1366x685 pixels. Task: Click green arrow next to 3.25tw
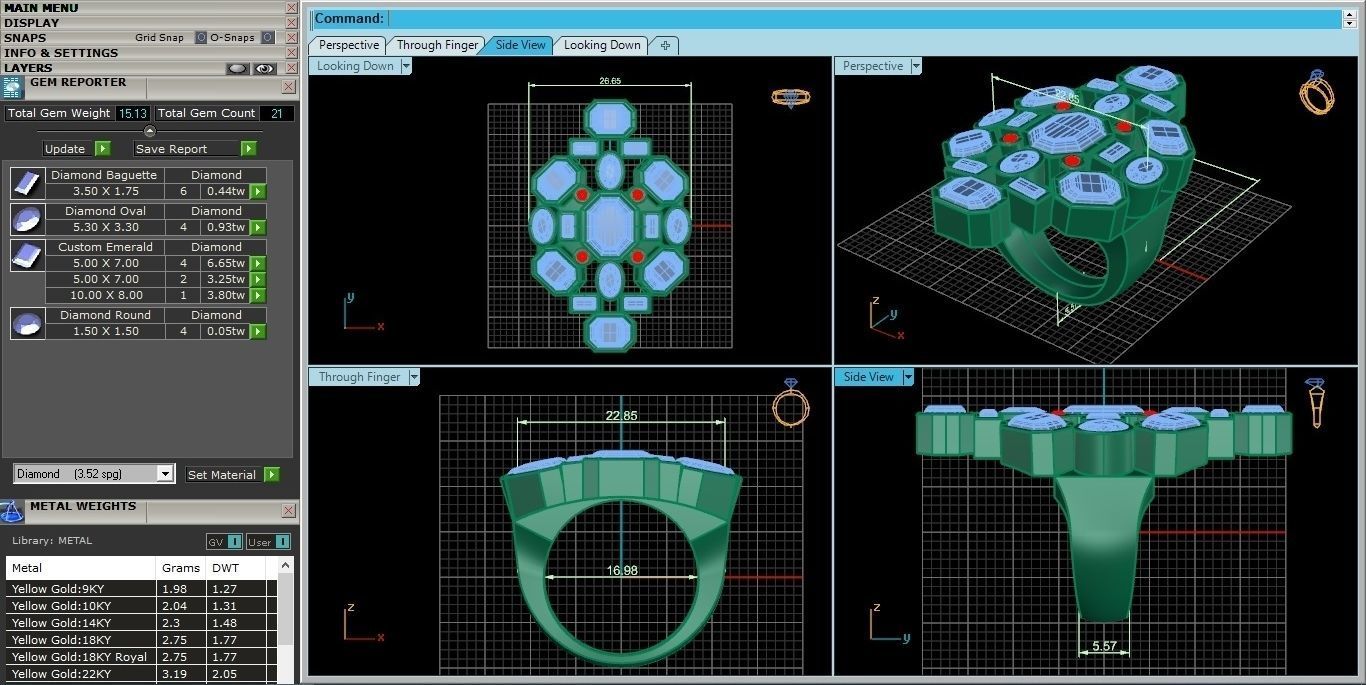258,279
